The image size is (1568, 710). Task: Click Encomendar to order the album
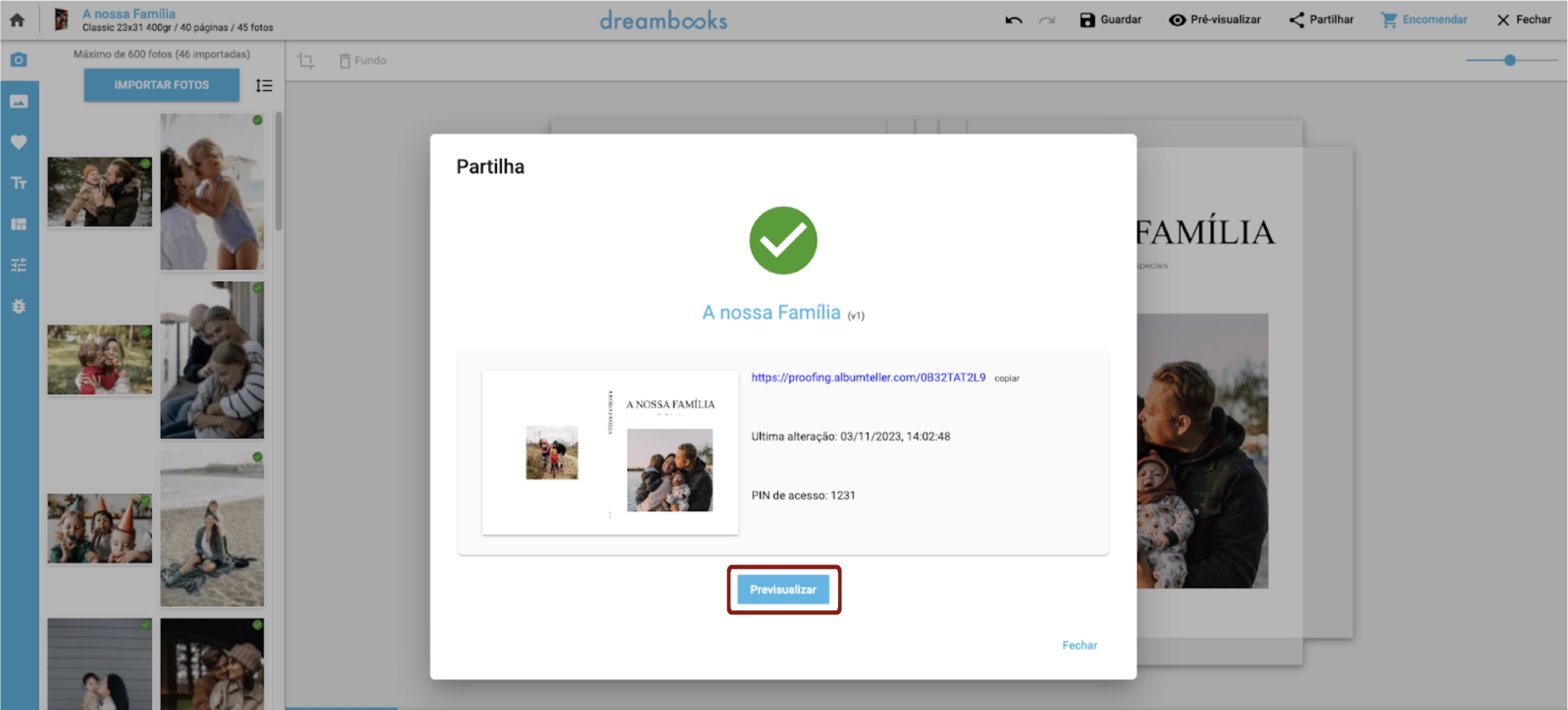click(1424, 20)
